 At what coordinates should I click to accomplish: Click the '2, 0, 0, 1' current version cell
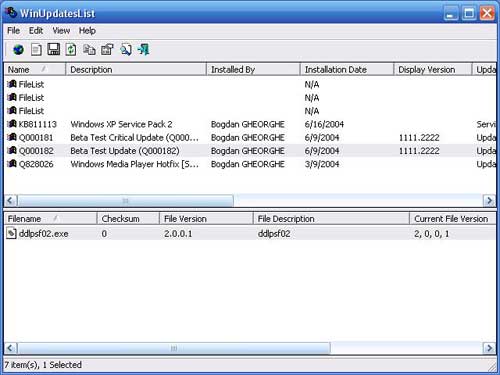coord(432,234)
